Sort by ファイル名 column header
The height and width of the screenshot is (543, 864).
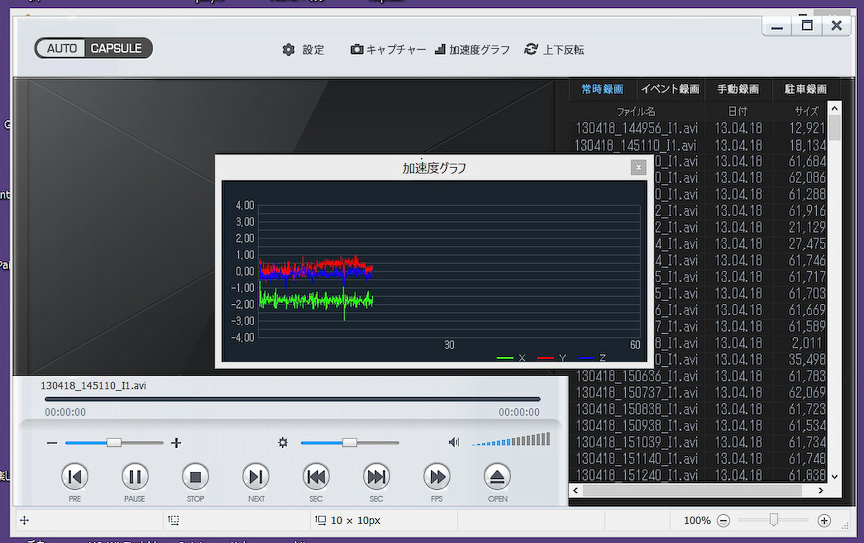point(635,111)
